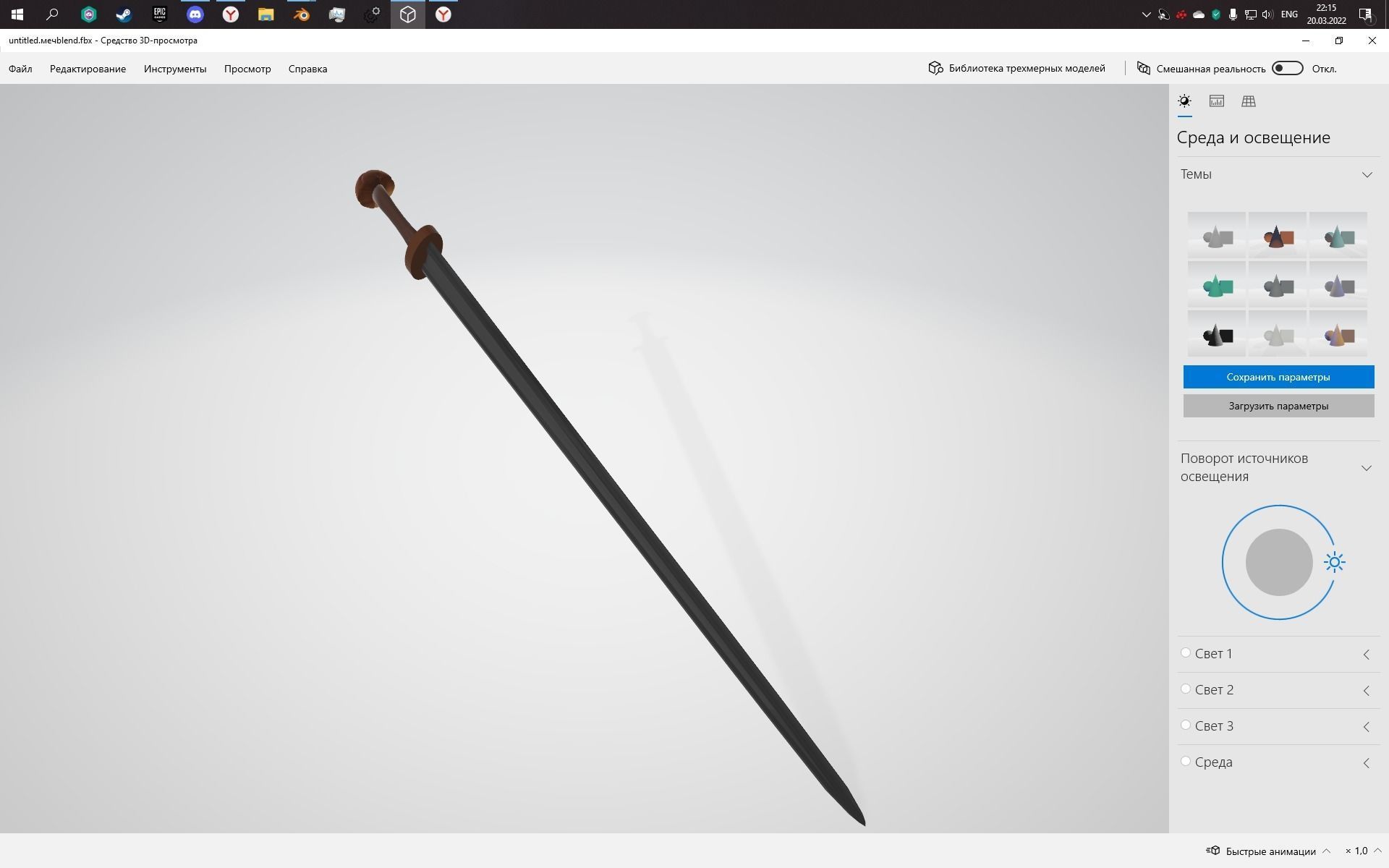The image size is (1389, 868).
Task: Toggle the Смешанная реальность switch
Action: [x=1288, y=68]
